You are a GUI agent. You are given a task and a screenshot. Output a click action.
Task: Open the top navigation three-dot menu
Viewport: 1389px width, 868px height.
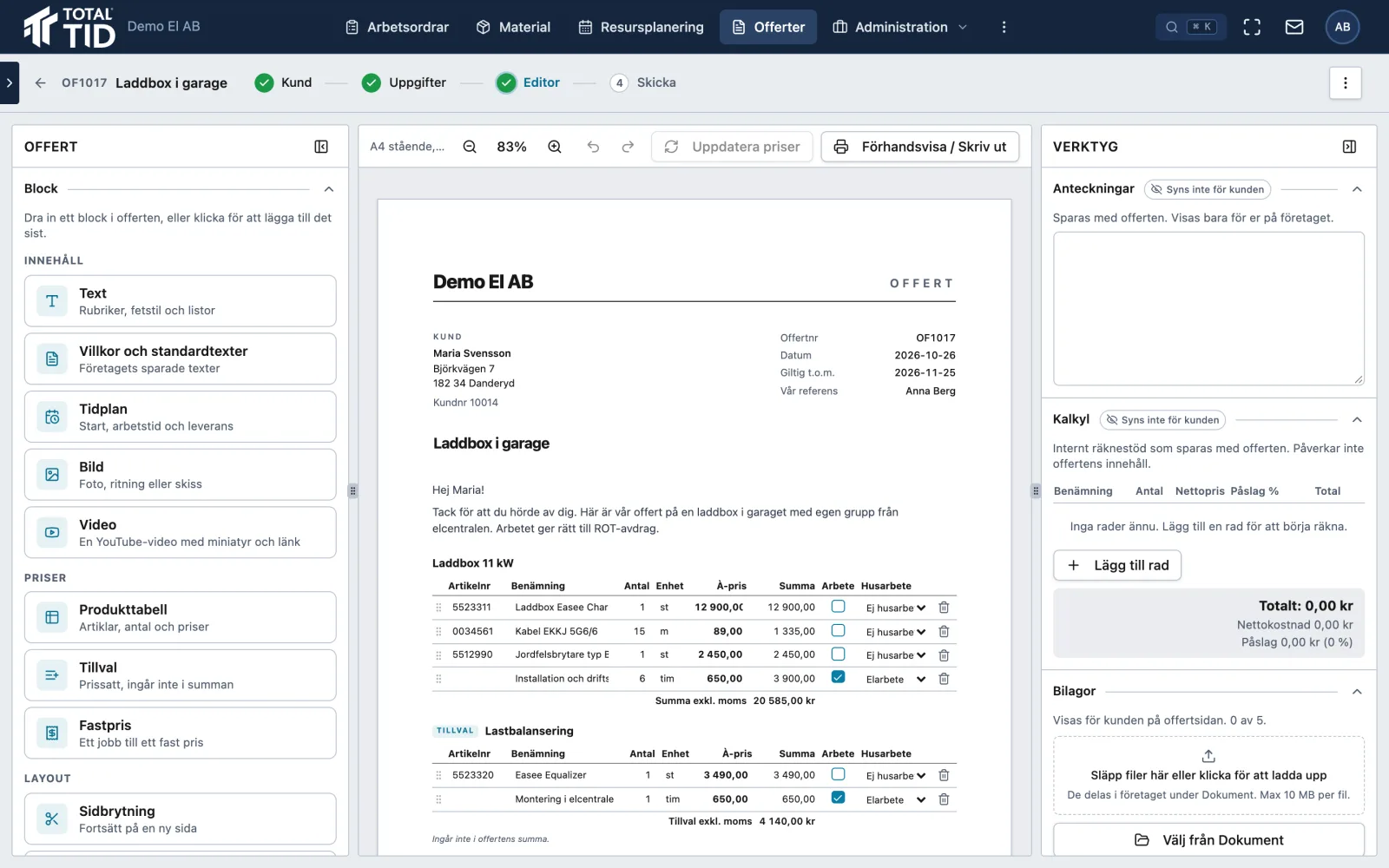point(1004,27)
